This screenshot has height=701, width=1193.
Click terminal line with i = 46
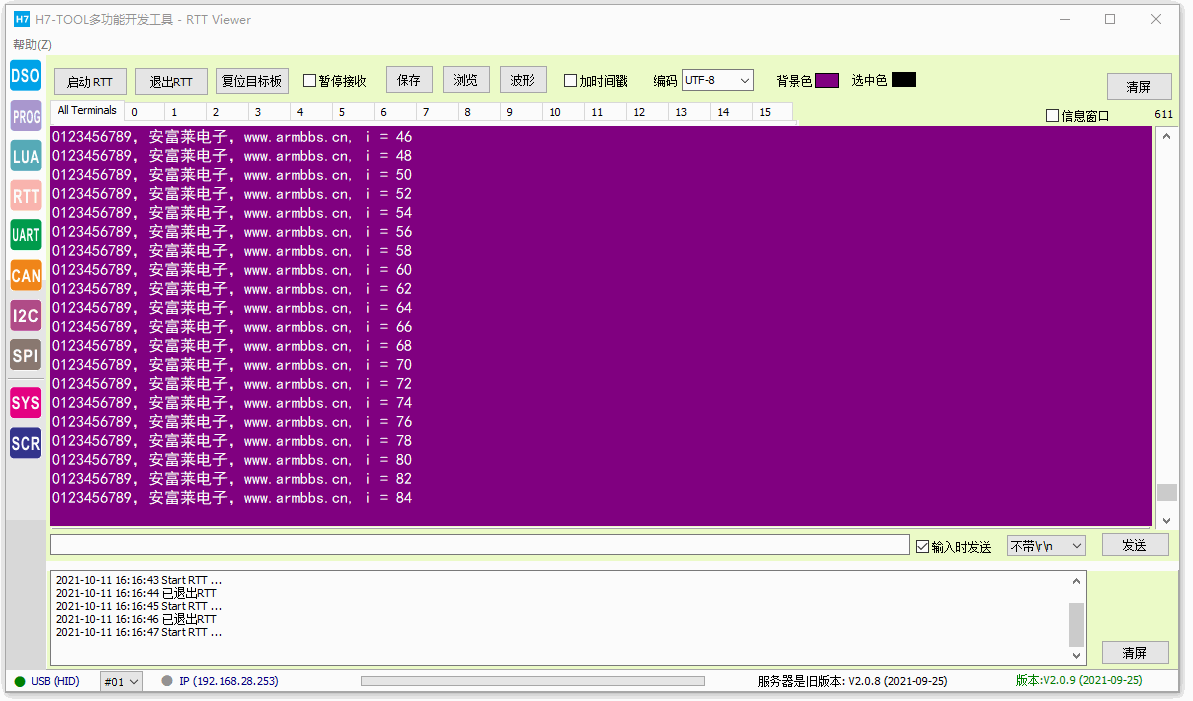tap(231, 137)
